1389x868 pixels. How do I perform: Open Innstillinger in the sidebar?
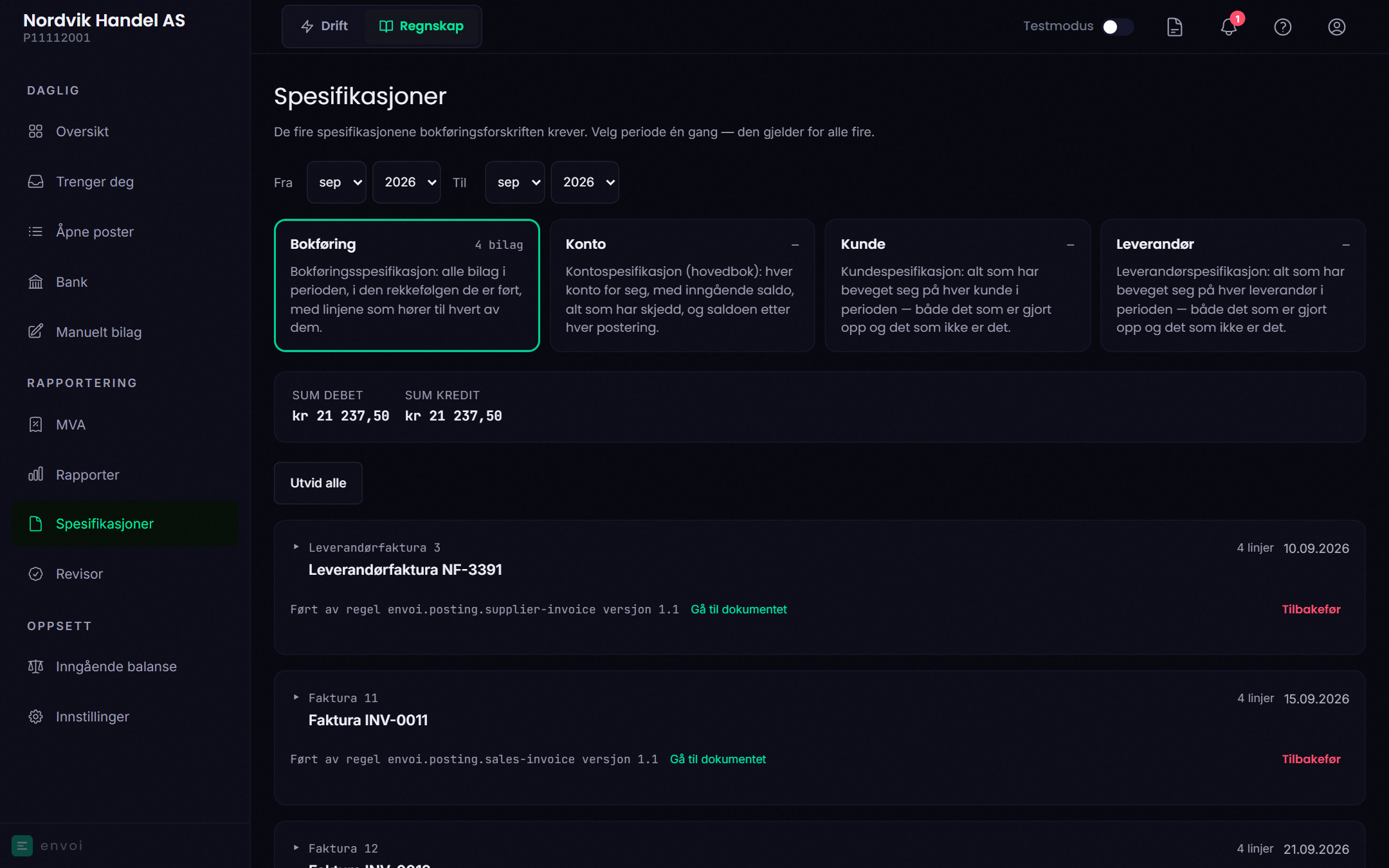tap(125, 716)
